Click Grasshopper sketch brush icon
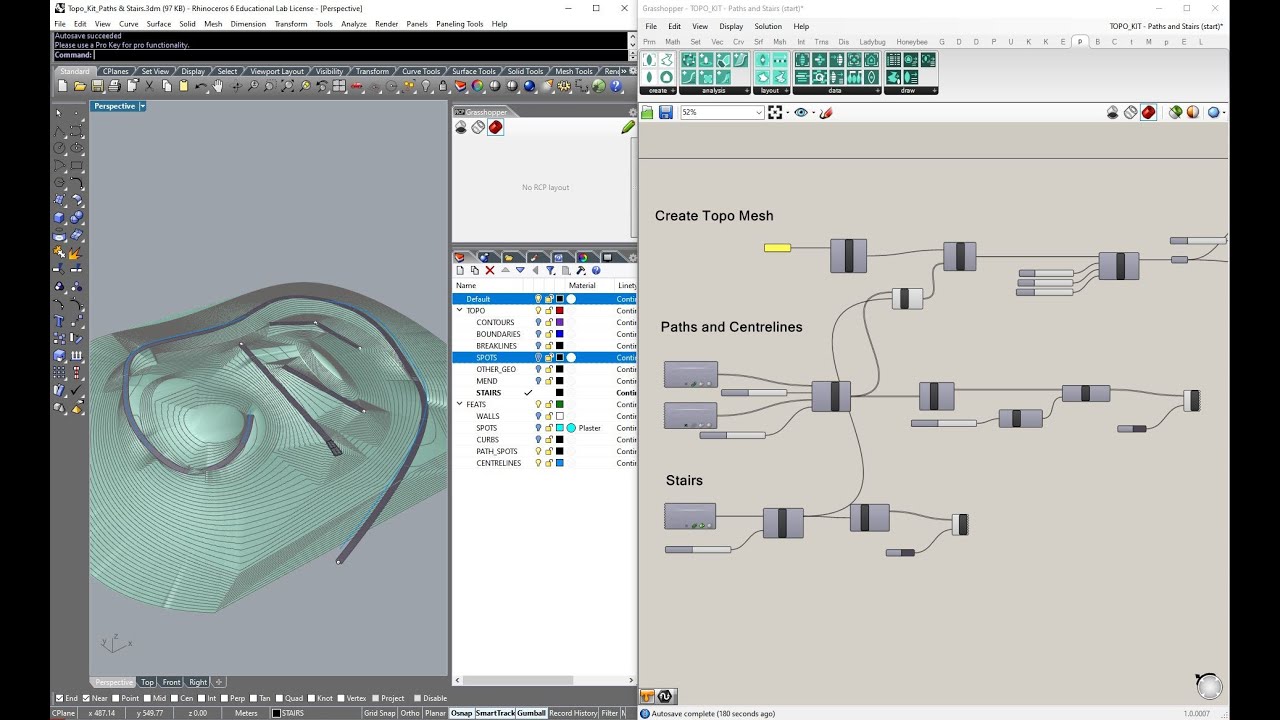Screen dimensions: 1280x720 point(826,113)
